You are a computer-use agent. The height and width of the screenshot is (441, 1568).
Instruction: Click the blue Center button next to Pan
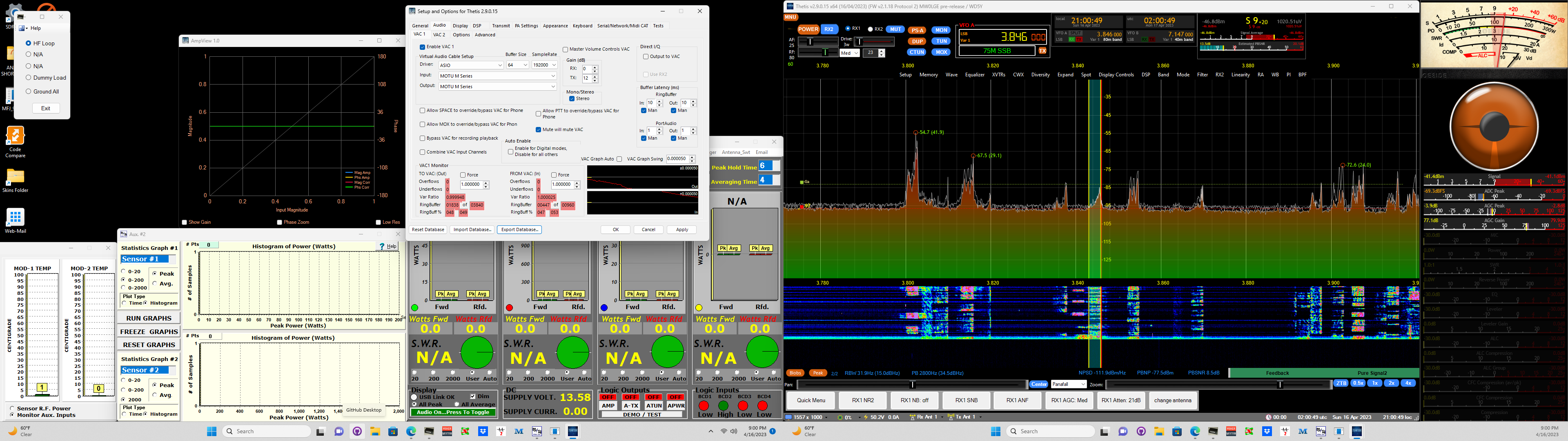tap(1039, 384)
